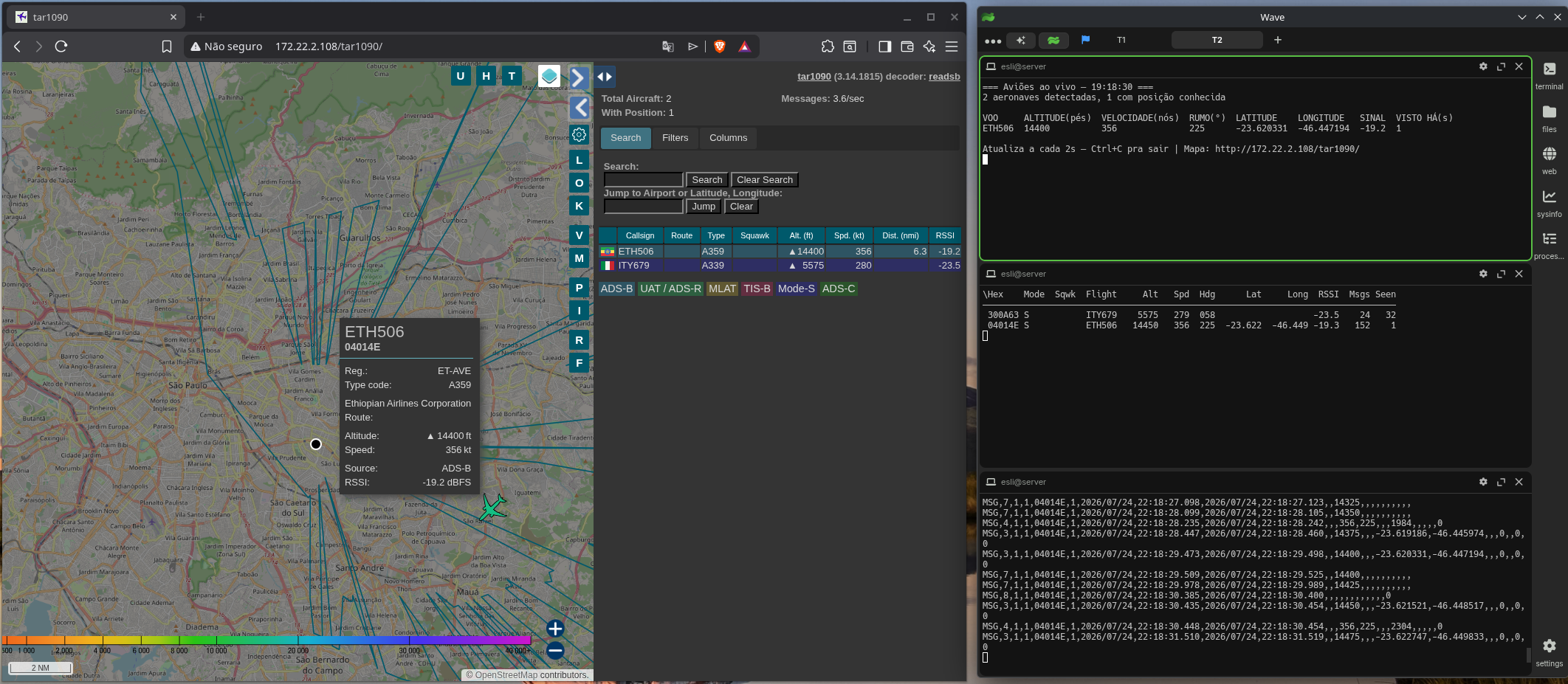The height and width of the screenshot is (684, 1568).
Task: Open the readsb decoder link
Action: point(944,77)
